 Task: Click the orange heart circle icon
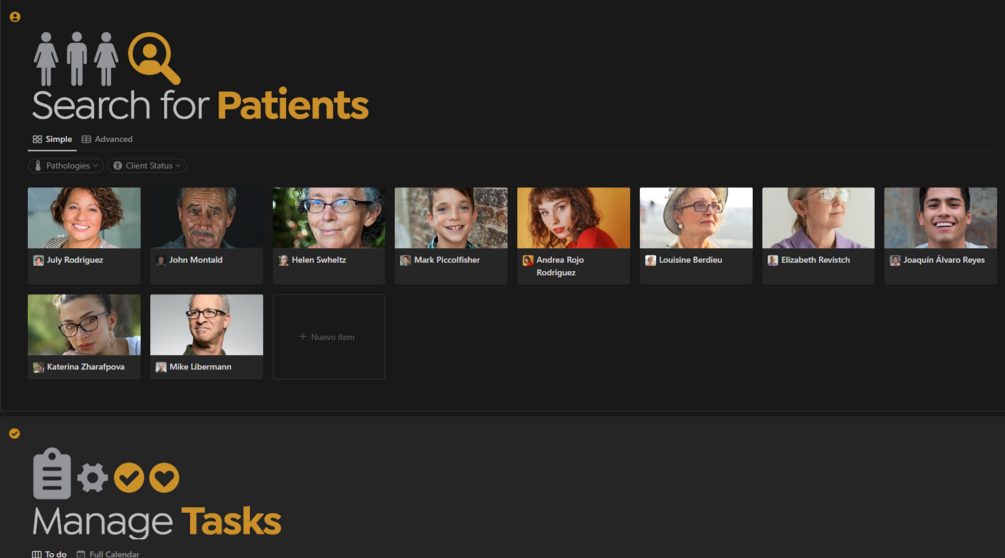tap(164, 478)
